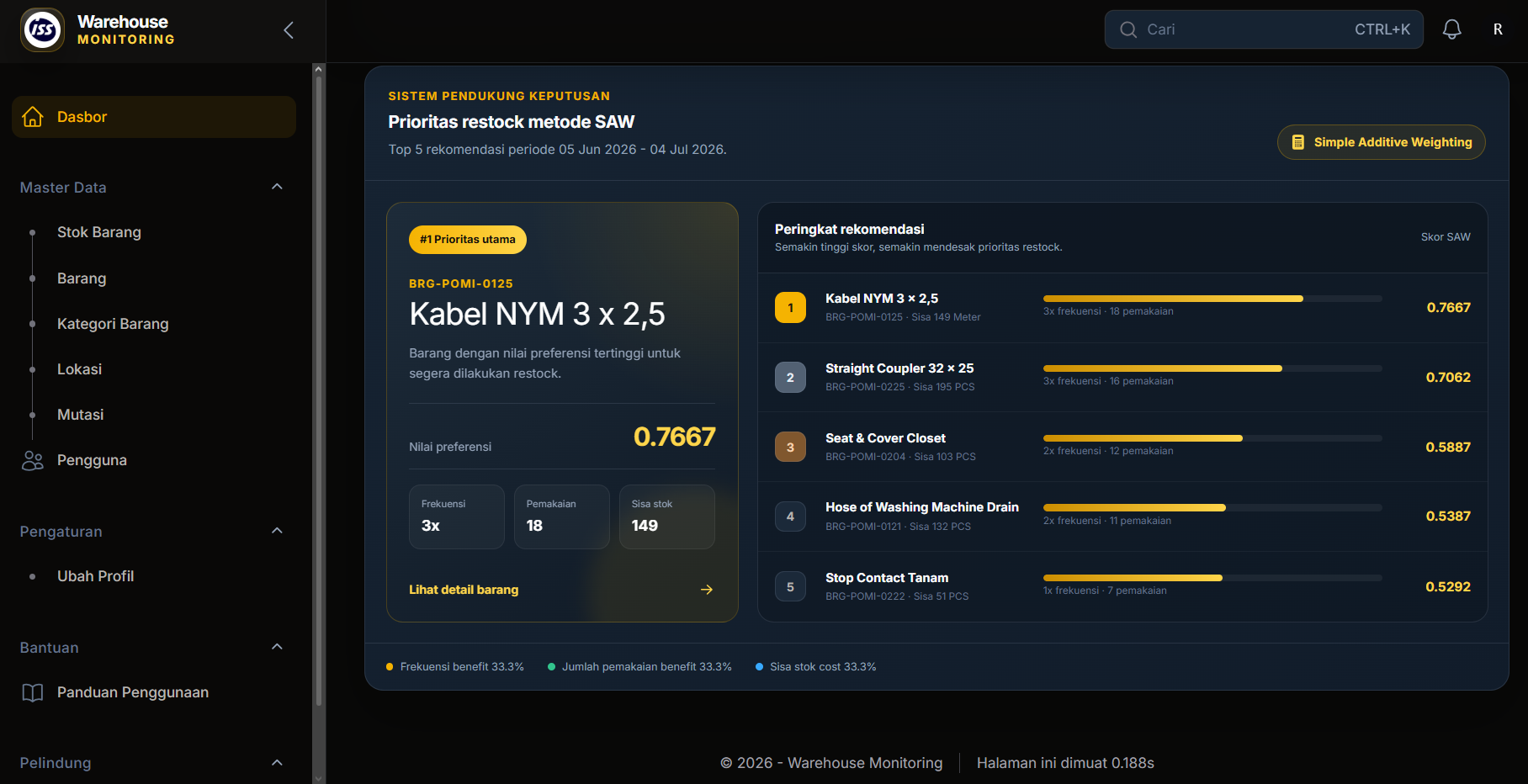The width and height of the screenshot is (1528, 784).
Task: Click rank 1 badge for Kabel NYM
Action: [x=790, y=308]
